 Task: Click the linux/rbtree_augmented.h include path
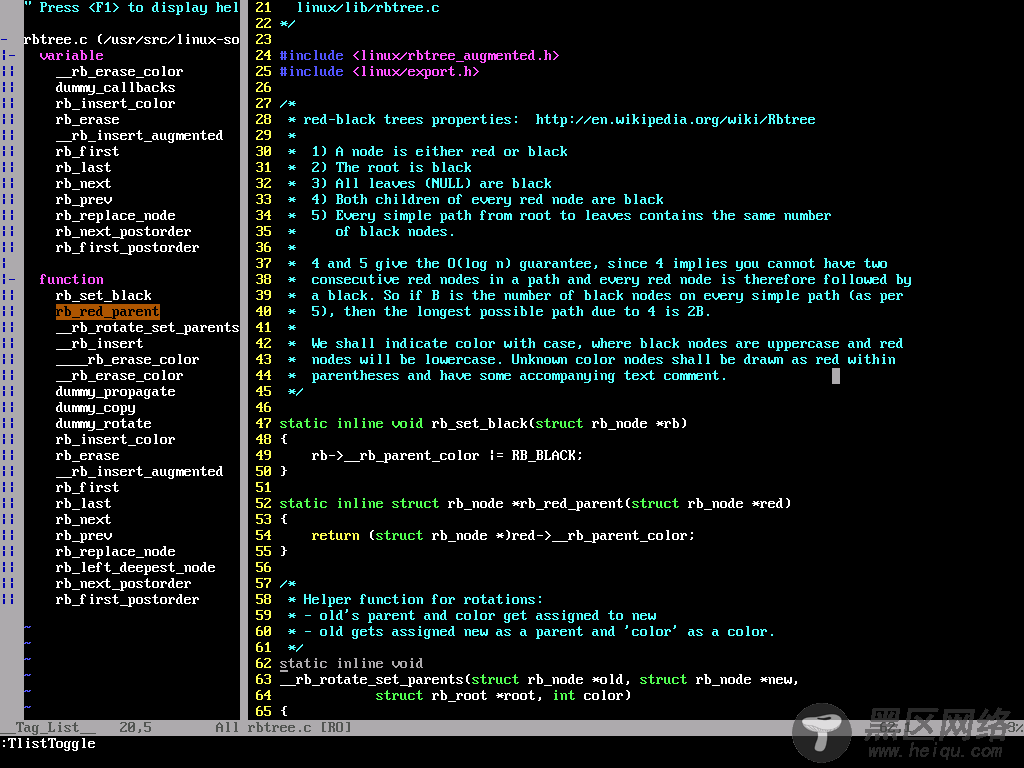pyautogui.click(x=456, y=56)
